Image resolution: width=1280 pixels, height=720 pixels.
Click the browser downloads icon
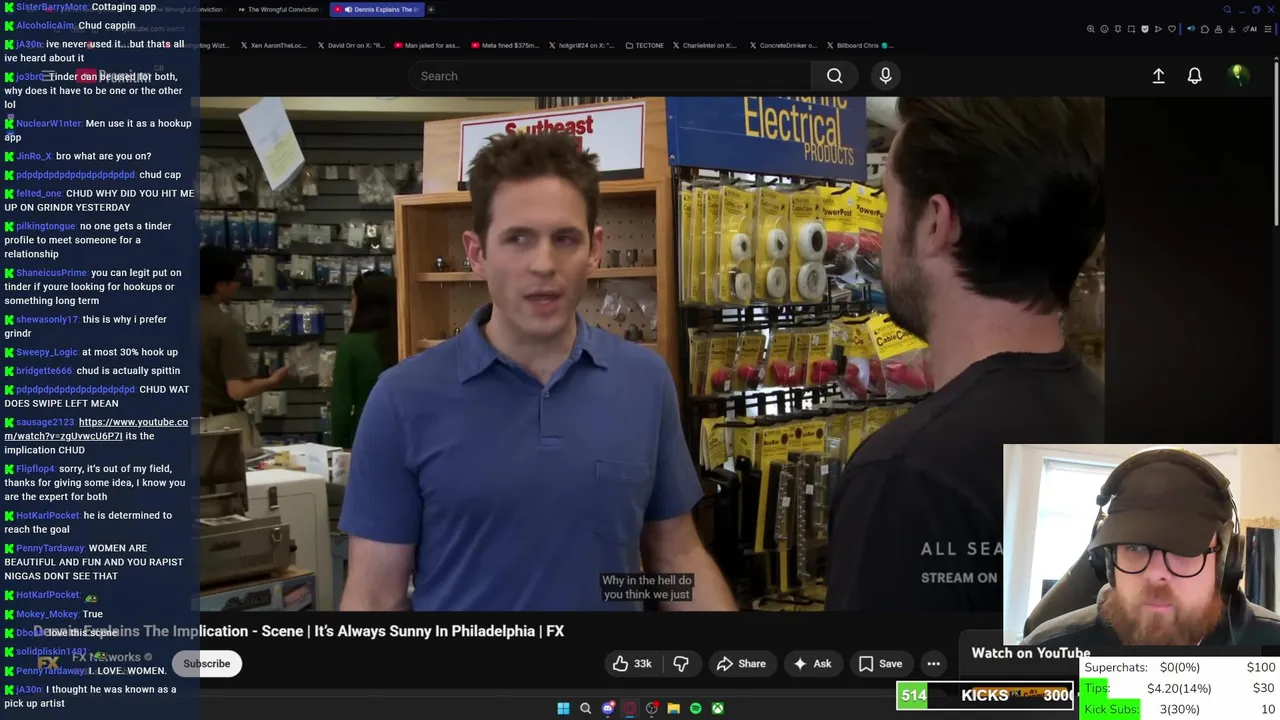tap(1232, 29)
